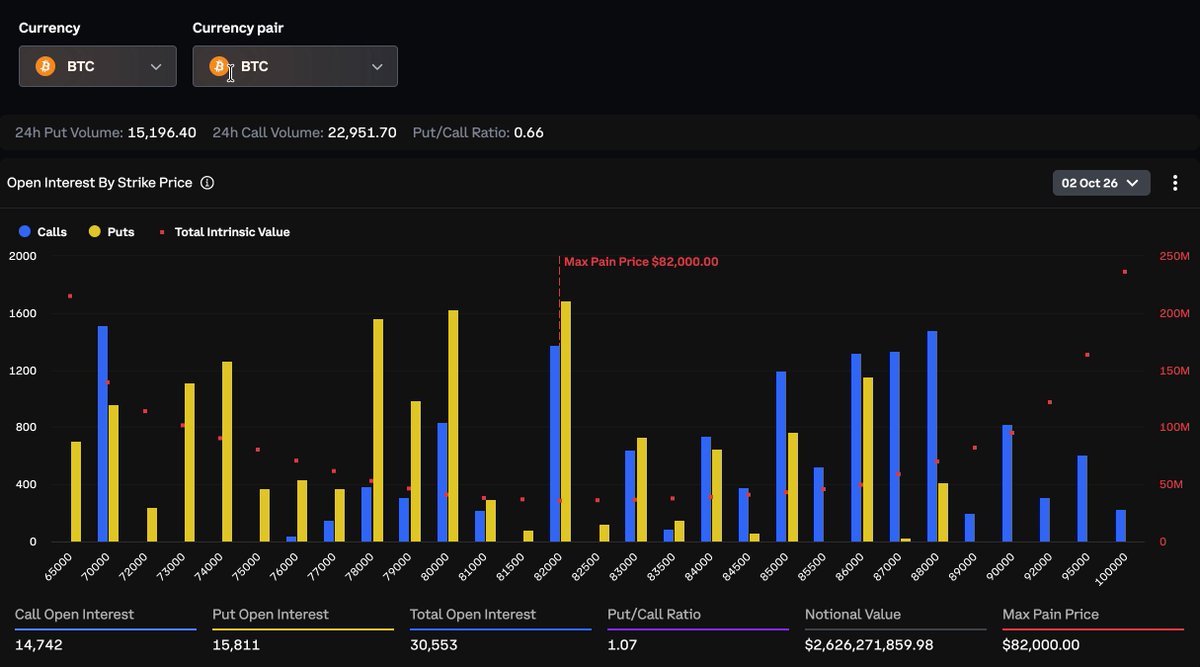1200x667 pixels.
Task: Open the Currency pair dropdown
Action: point(295,66)
